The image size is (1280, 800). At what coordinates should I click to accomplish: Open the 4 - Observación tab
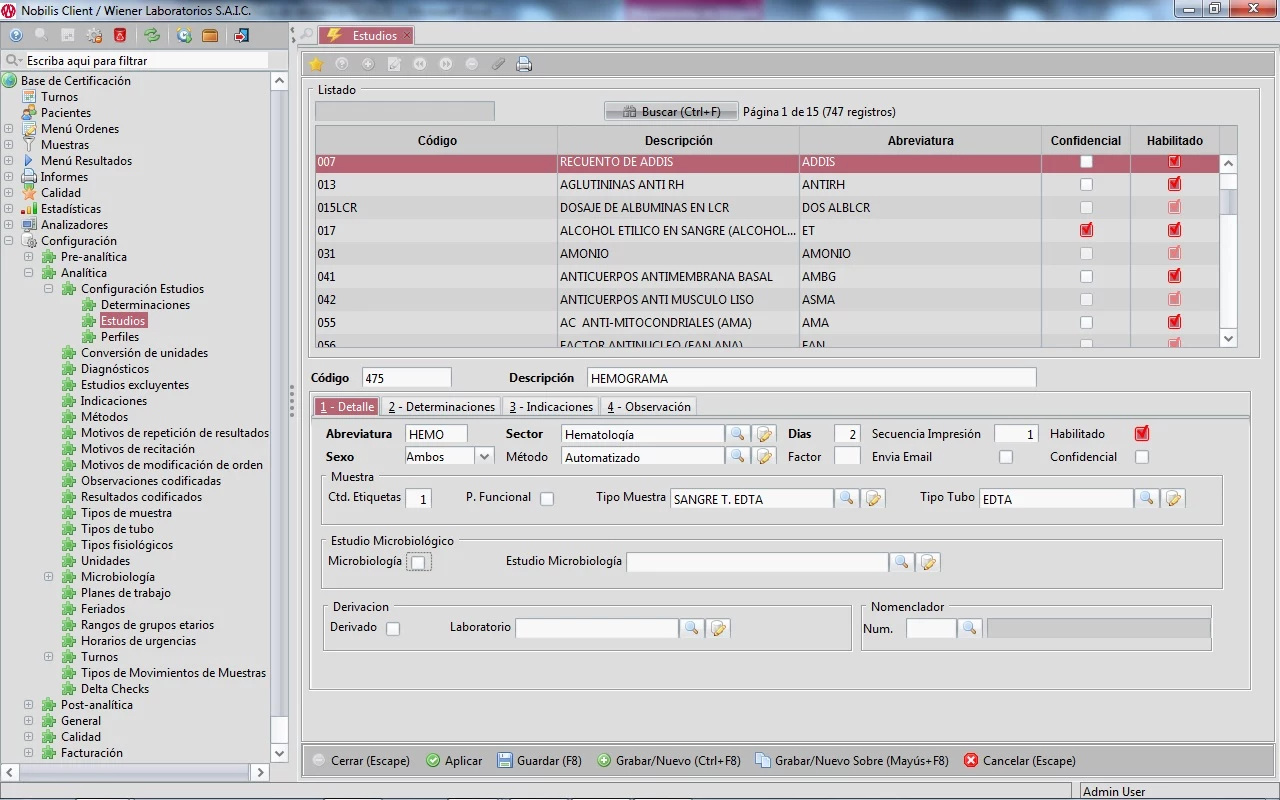[x=648, y=407]
